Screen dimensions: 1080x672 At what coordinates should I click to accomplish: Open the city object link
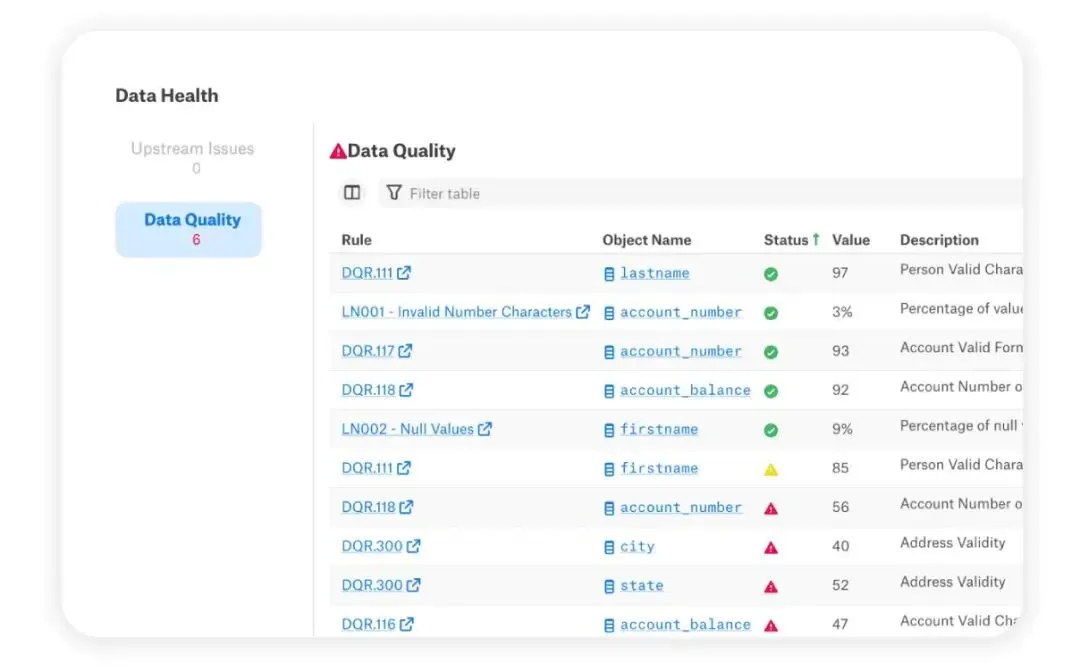[x=637, y=547]
